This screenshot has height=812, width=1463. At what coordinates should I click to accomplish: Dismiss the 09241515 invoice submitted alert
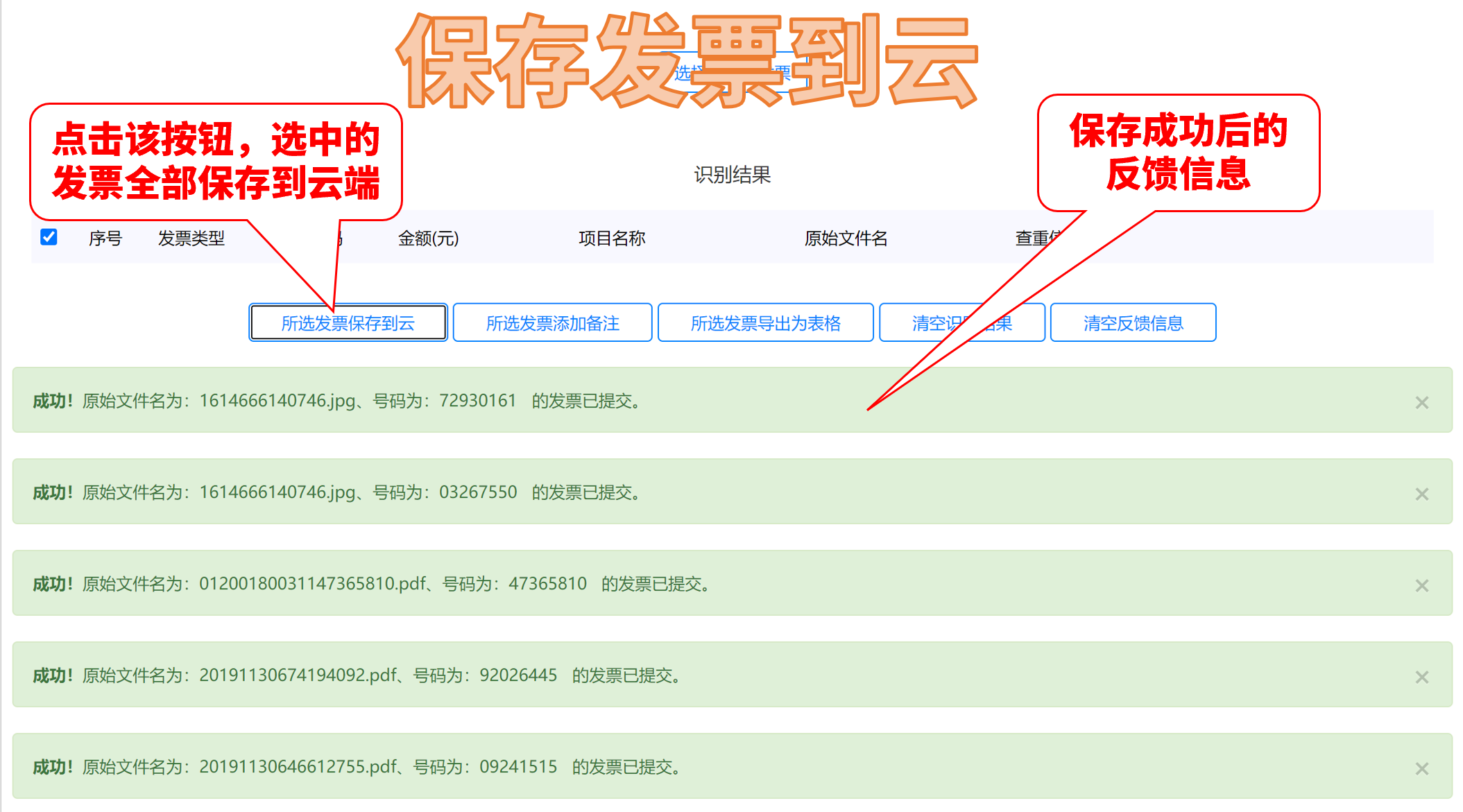click(1421, 768)
